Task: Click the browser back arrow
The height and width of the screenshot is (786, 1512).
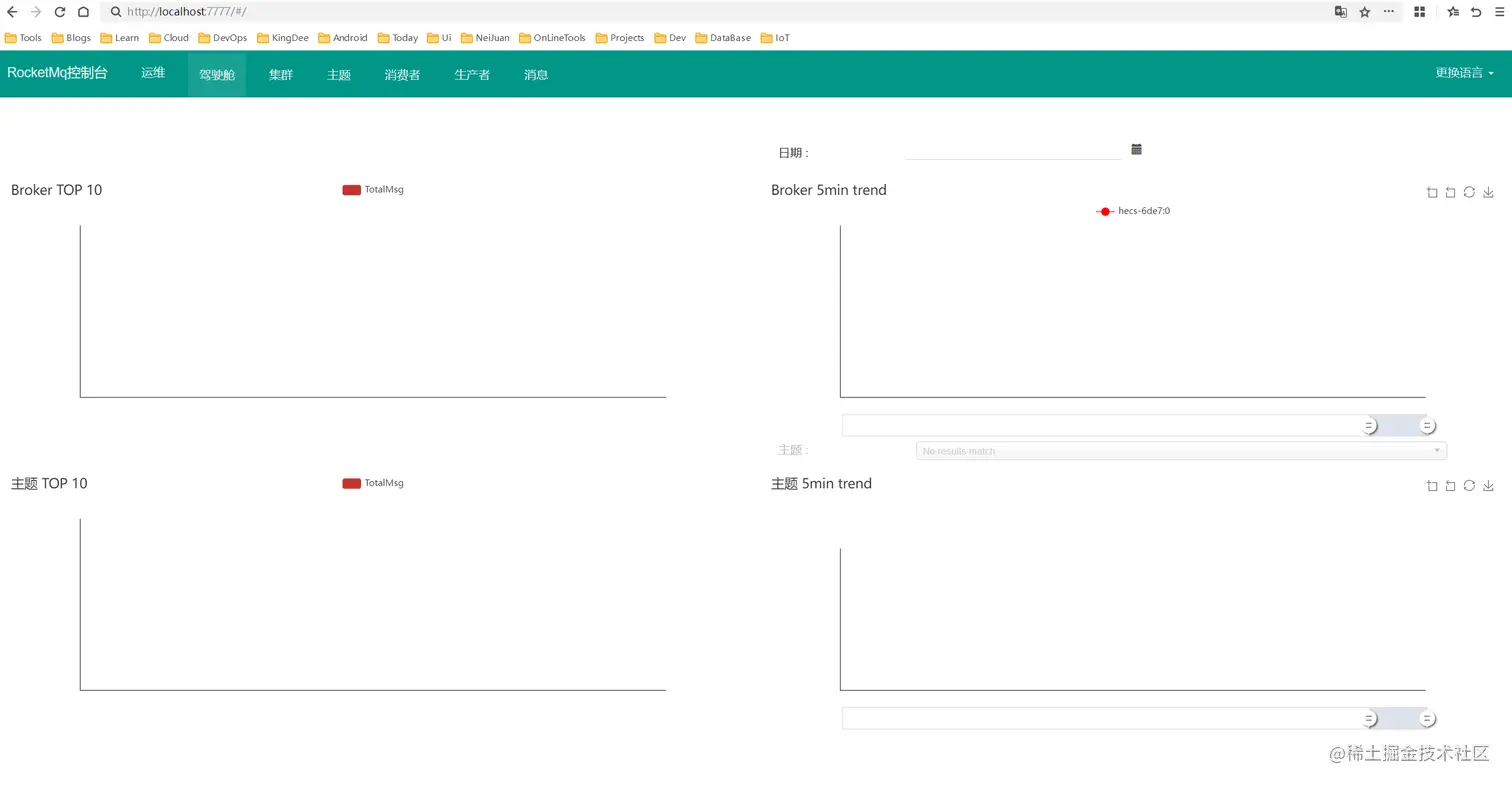Action: 12,12
